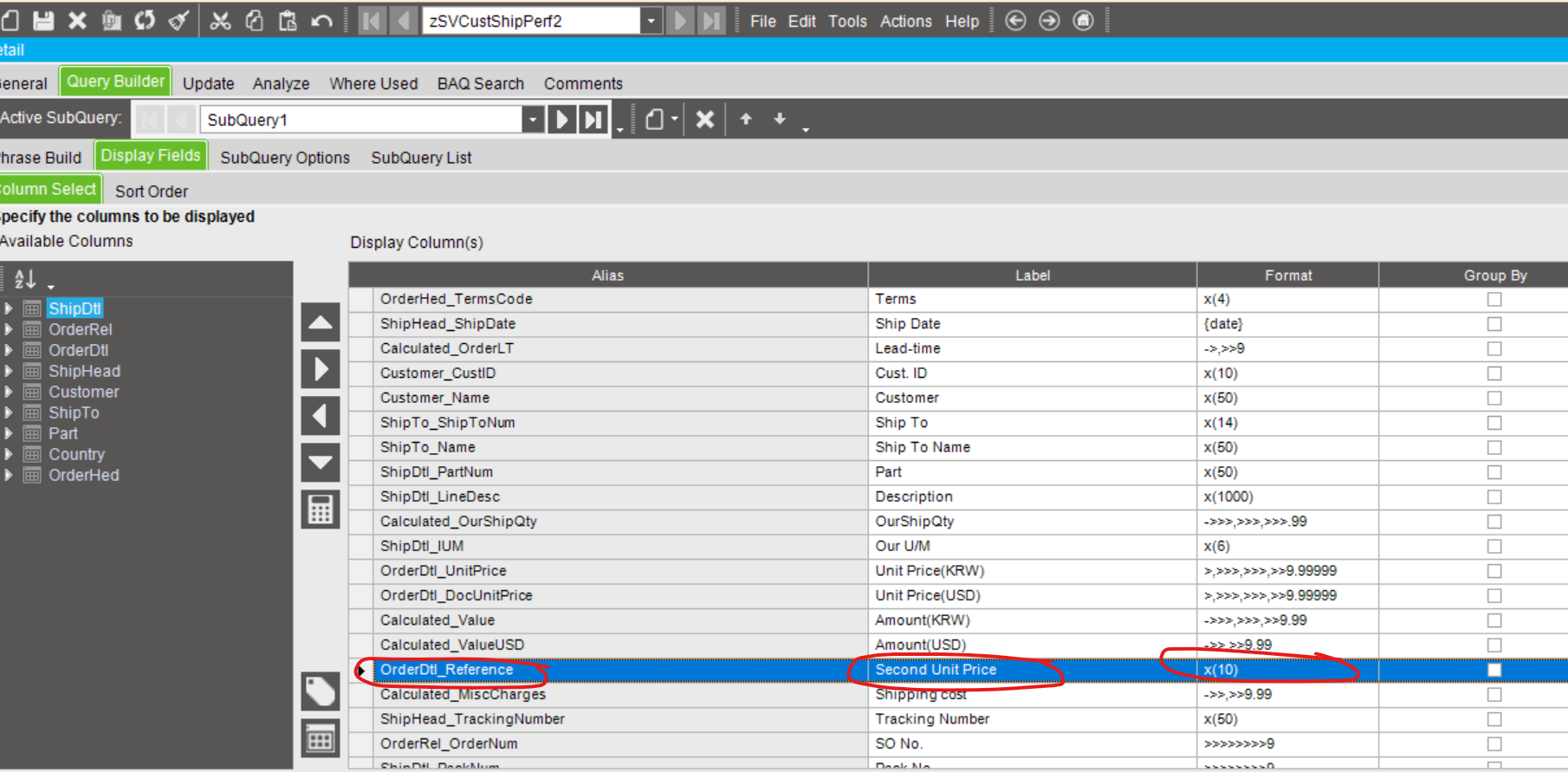Click the circled Home icon
Screen dimensions: 1568x772
(1083, 20)
